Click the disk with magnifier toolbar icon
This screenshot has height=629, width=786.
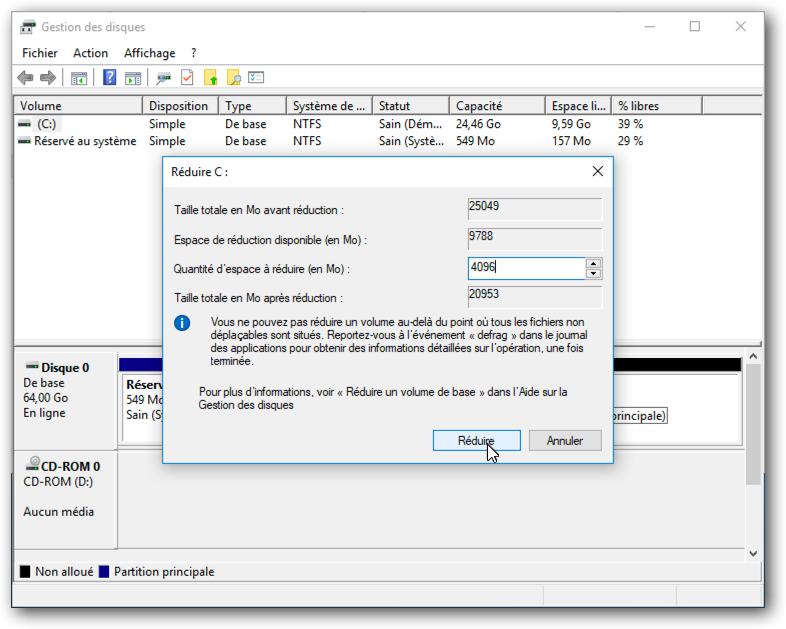point(163,78)
